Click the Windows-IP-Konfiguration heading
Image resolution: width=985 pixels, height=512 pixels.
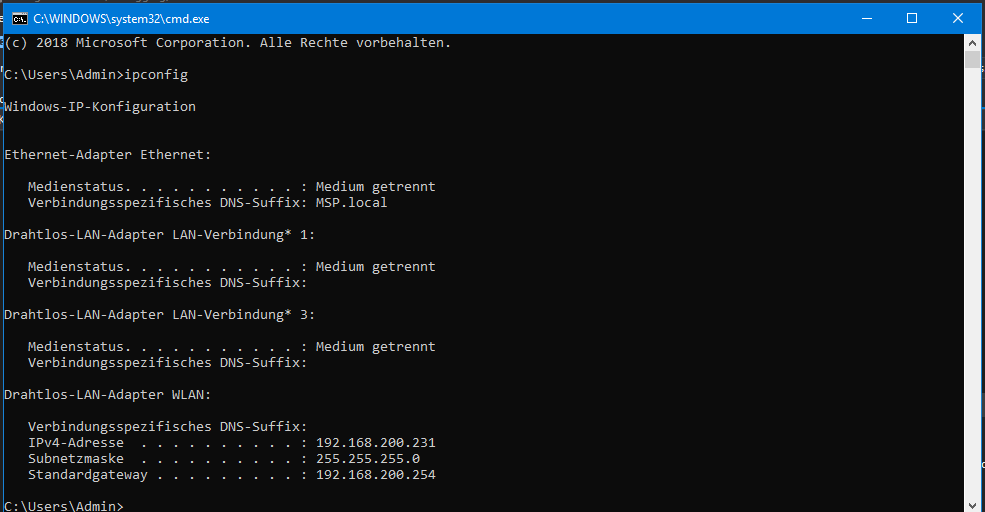(x=100, y=107)
